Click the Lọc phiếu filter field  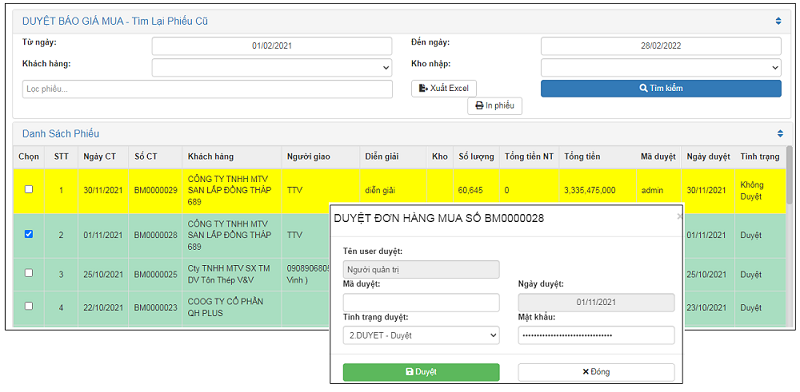[x=207, y=89]
